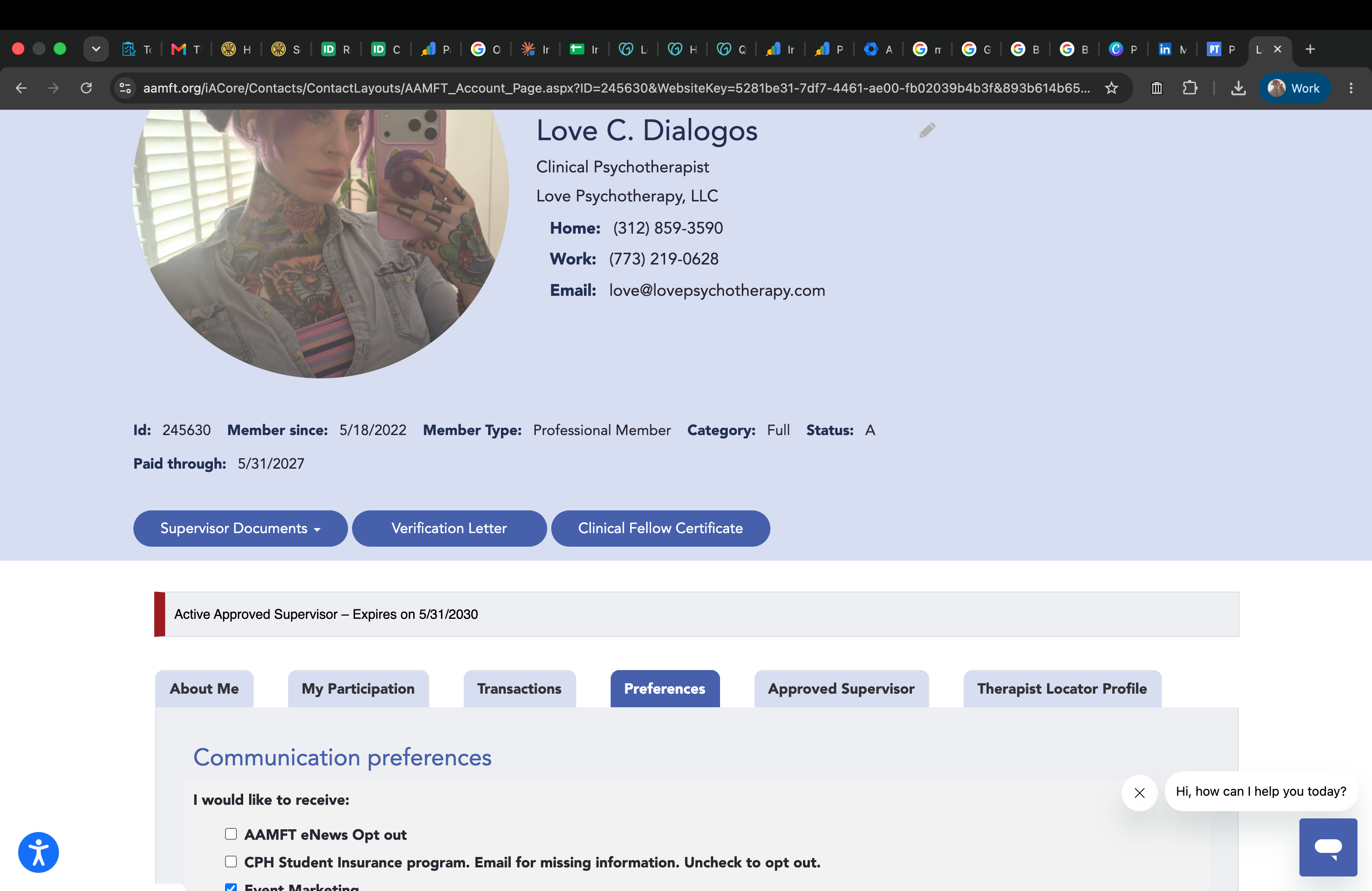1372x891 pixels.
Task: Open the Verification Letter
Action: (x=449, y=528)
